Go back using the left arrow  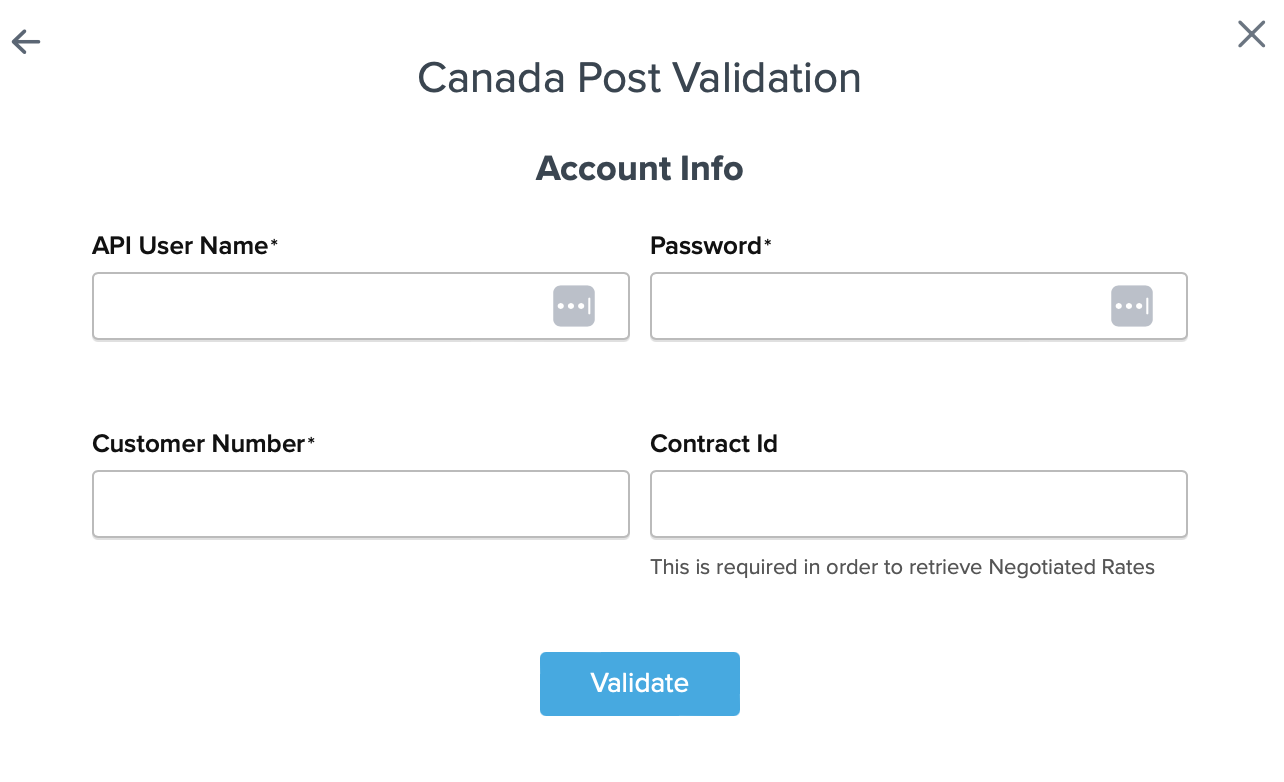(26, 41)
